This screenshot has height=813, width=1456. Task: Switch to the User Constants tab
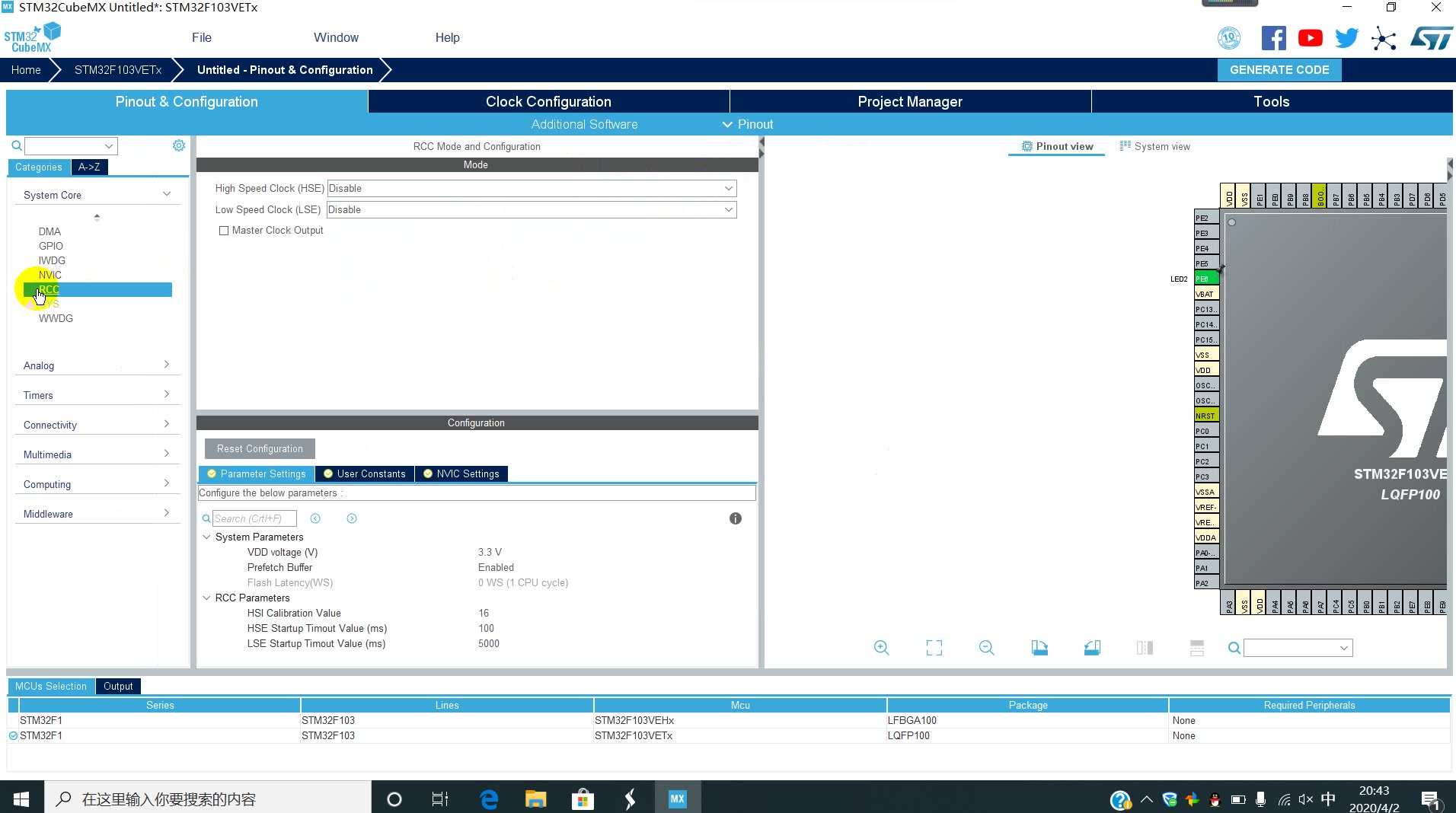pos(365,473)
